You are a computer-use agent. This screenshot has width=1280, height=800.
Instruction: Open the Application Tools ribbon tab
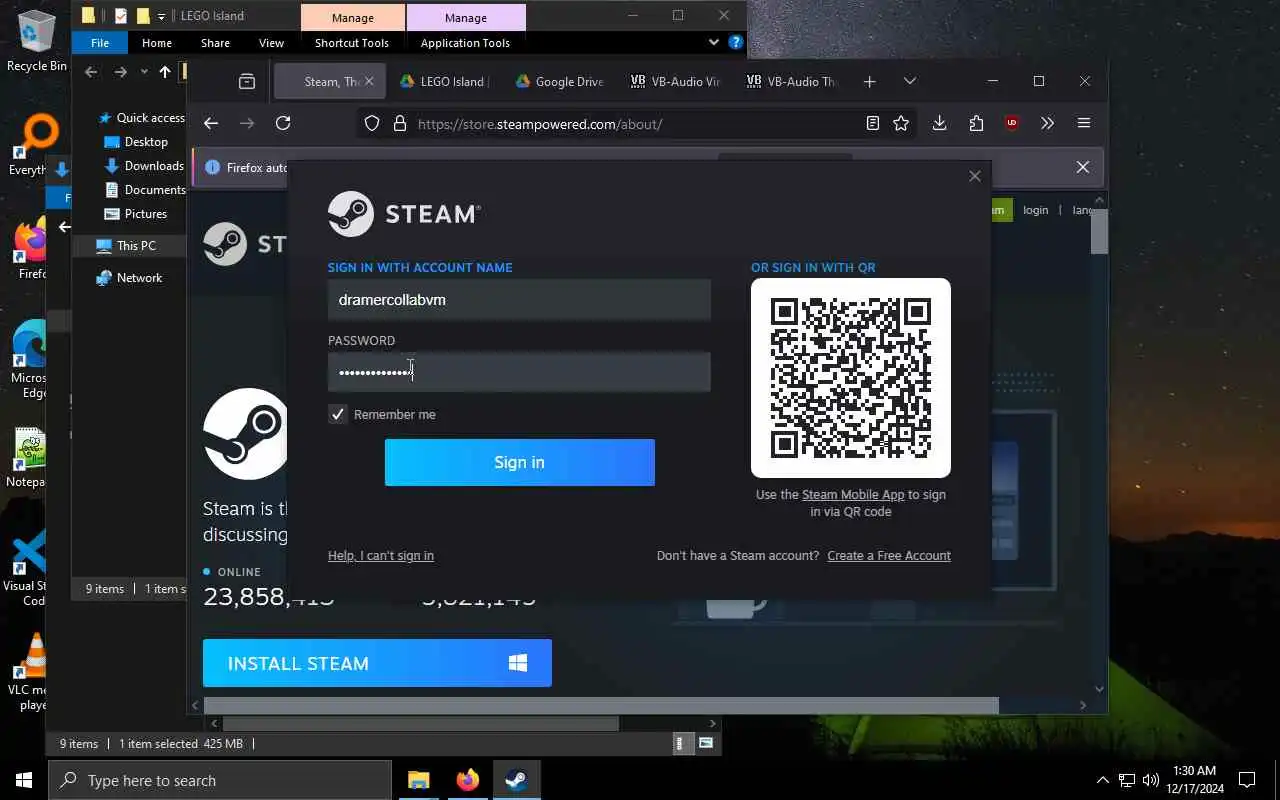pyautogui.click(x=465, y=43)
